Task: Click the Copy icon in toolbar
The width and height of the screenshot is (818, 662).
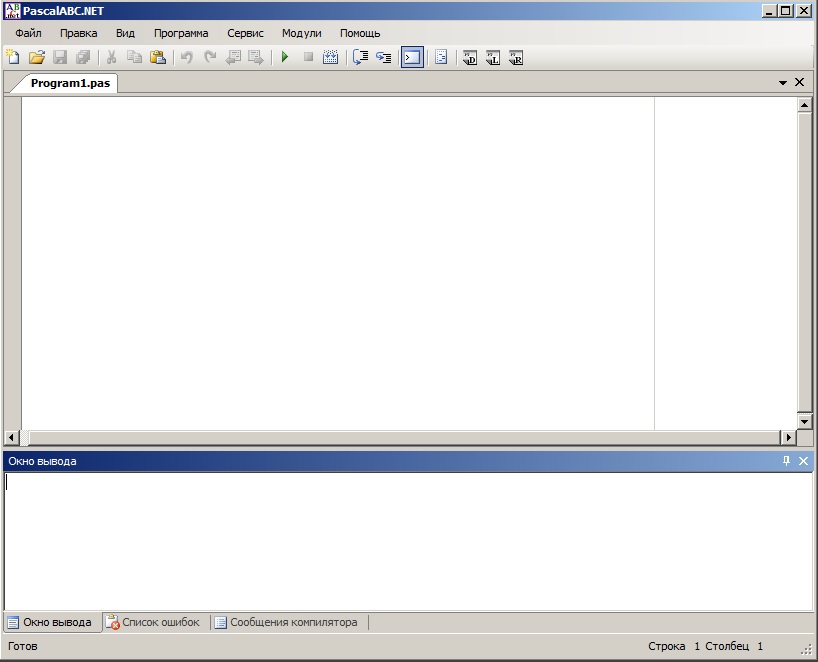Action: [135, 57]
